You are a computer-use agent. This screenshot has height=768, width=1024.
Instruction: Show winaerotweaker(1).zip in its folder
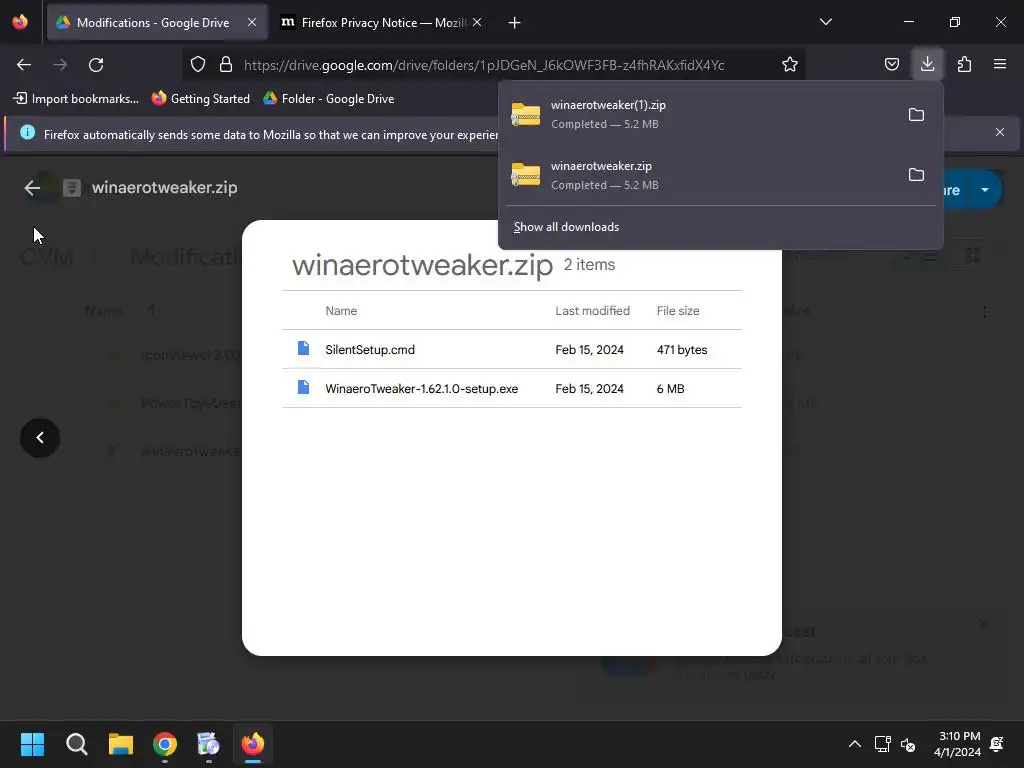(916, 114)
